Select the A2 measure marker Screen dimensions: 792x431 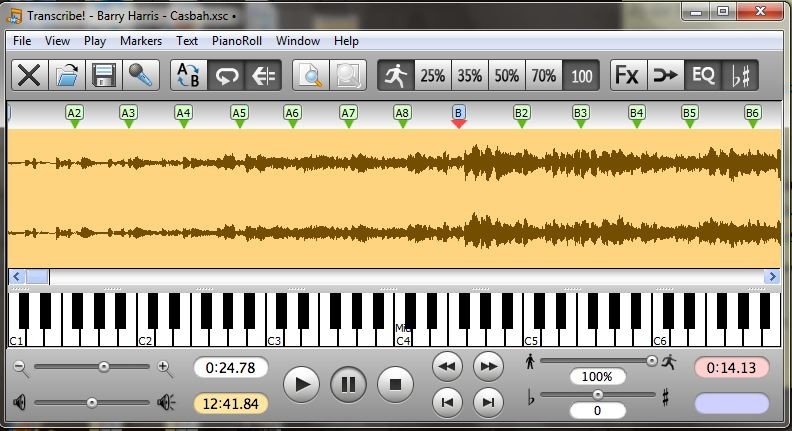coord(74,115)
